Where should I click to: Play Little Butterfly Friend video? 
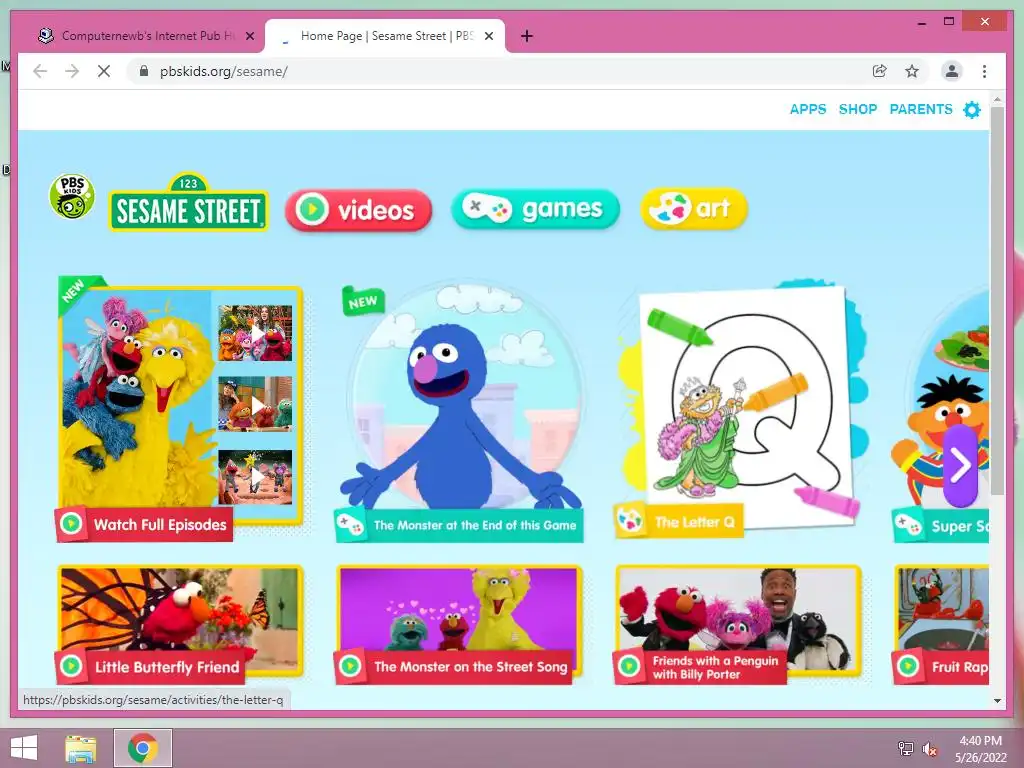[180, 624]
